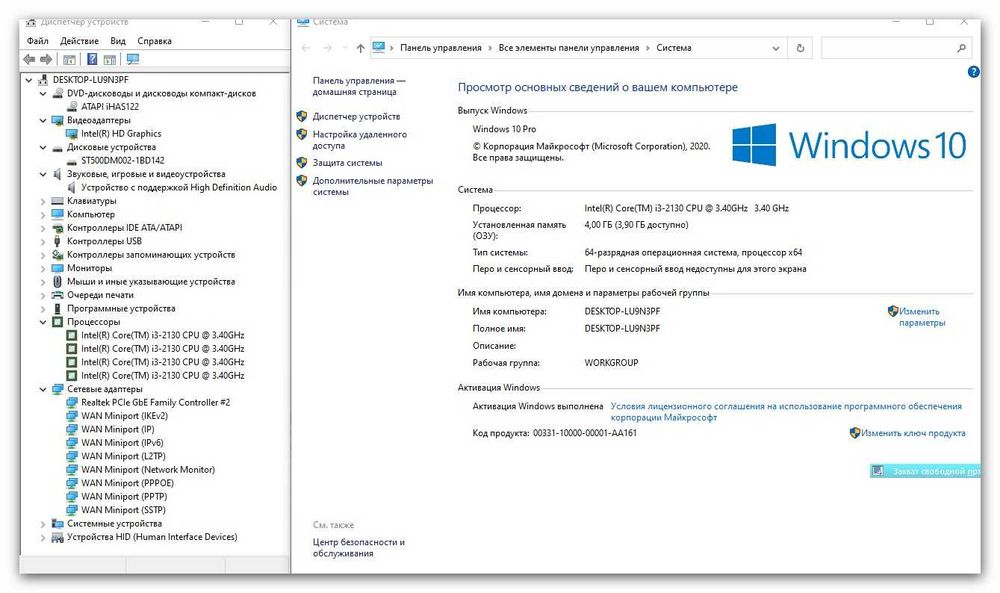Select WAN Miniport (Network Monitor) entry
This screenshot has width=1000, height=593.
pos(148,470)
